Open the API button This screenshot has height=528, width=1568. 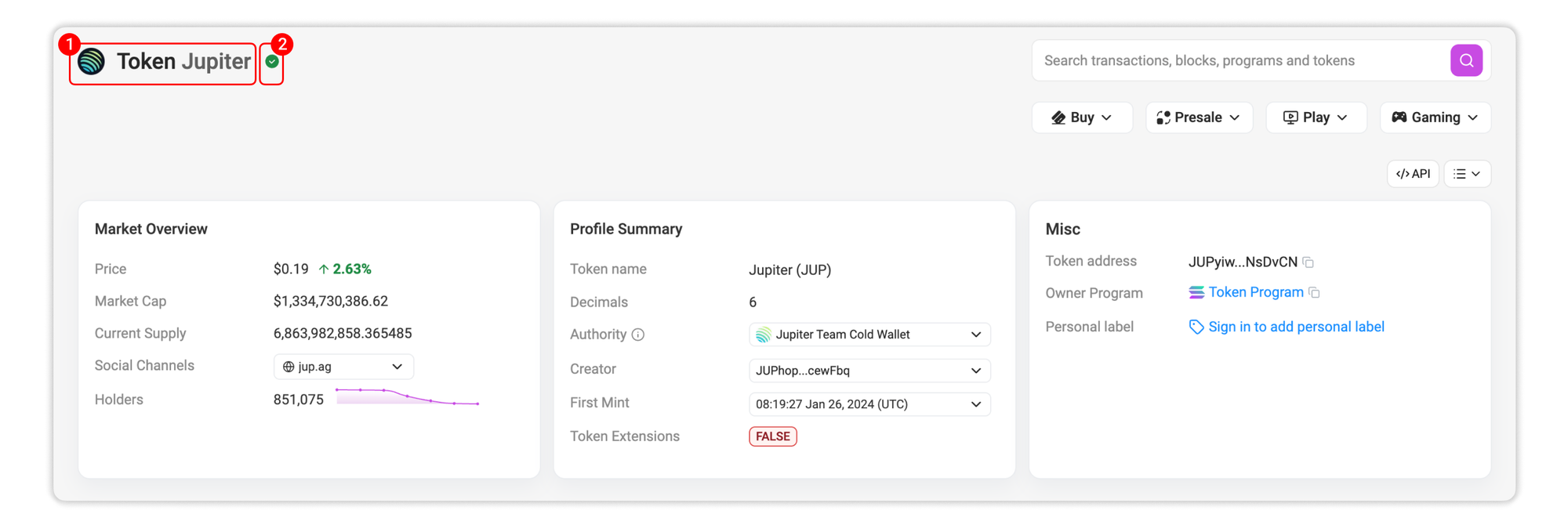coord(1413,174)
